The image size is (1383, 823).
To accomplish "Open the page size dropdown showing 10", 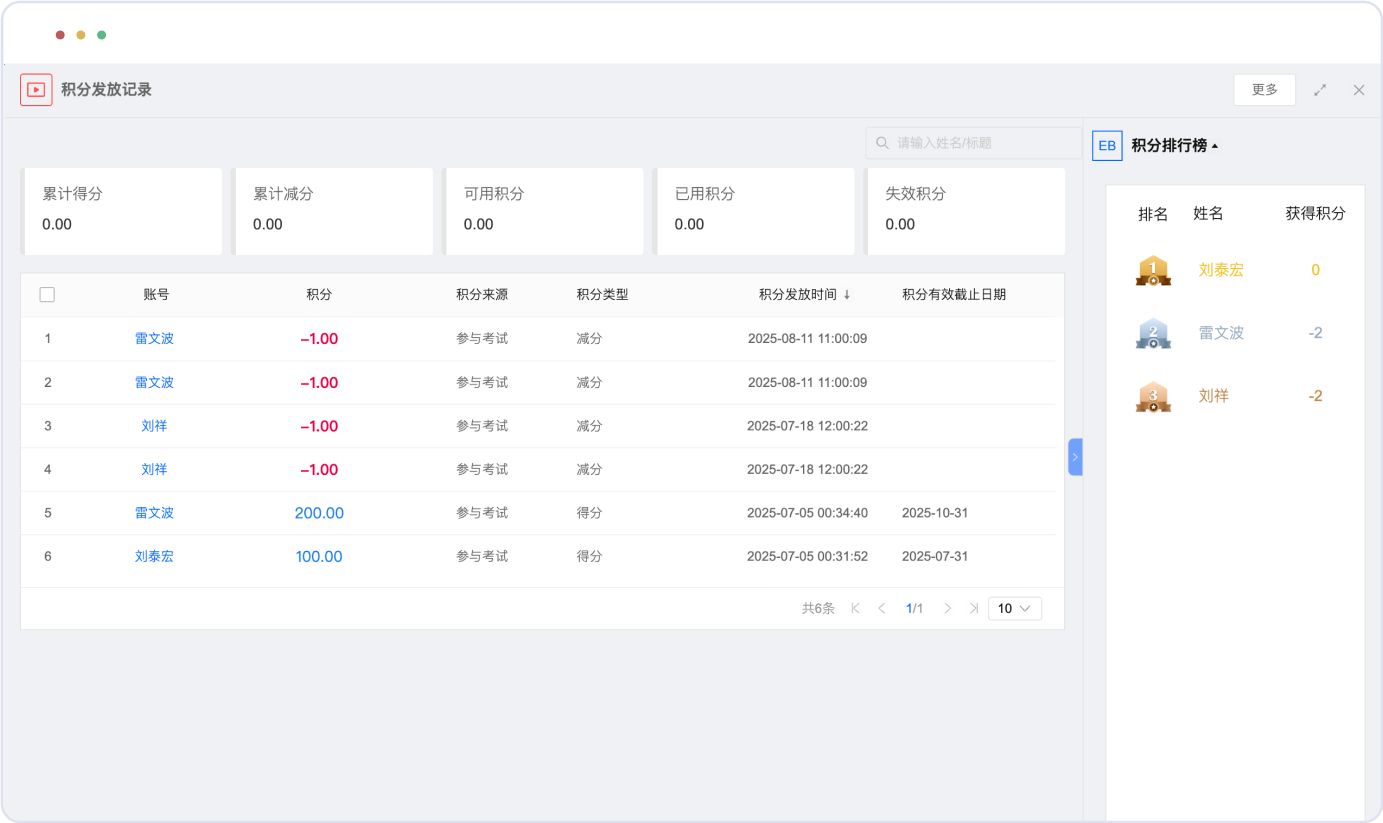I will pos(1014,608).
